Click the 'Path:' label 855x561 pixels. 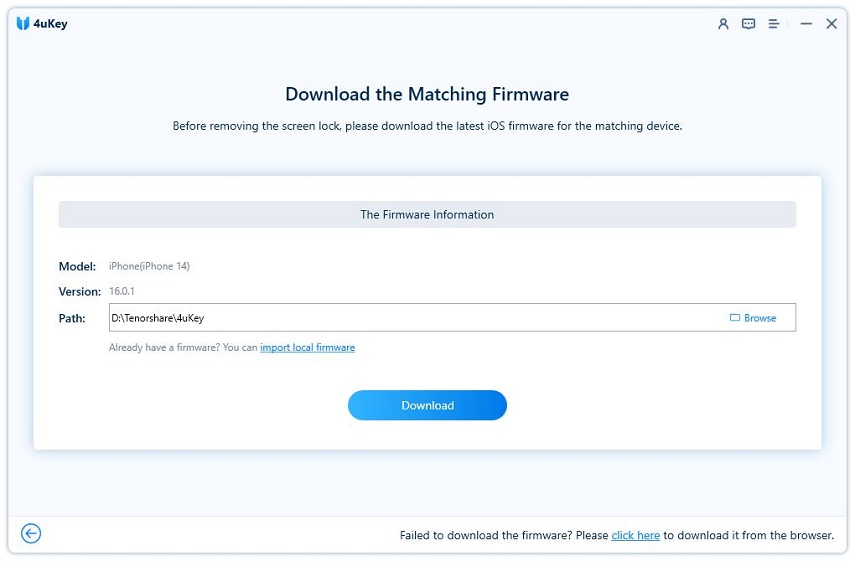[72, 318]
